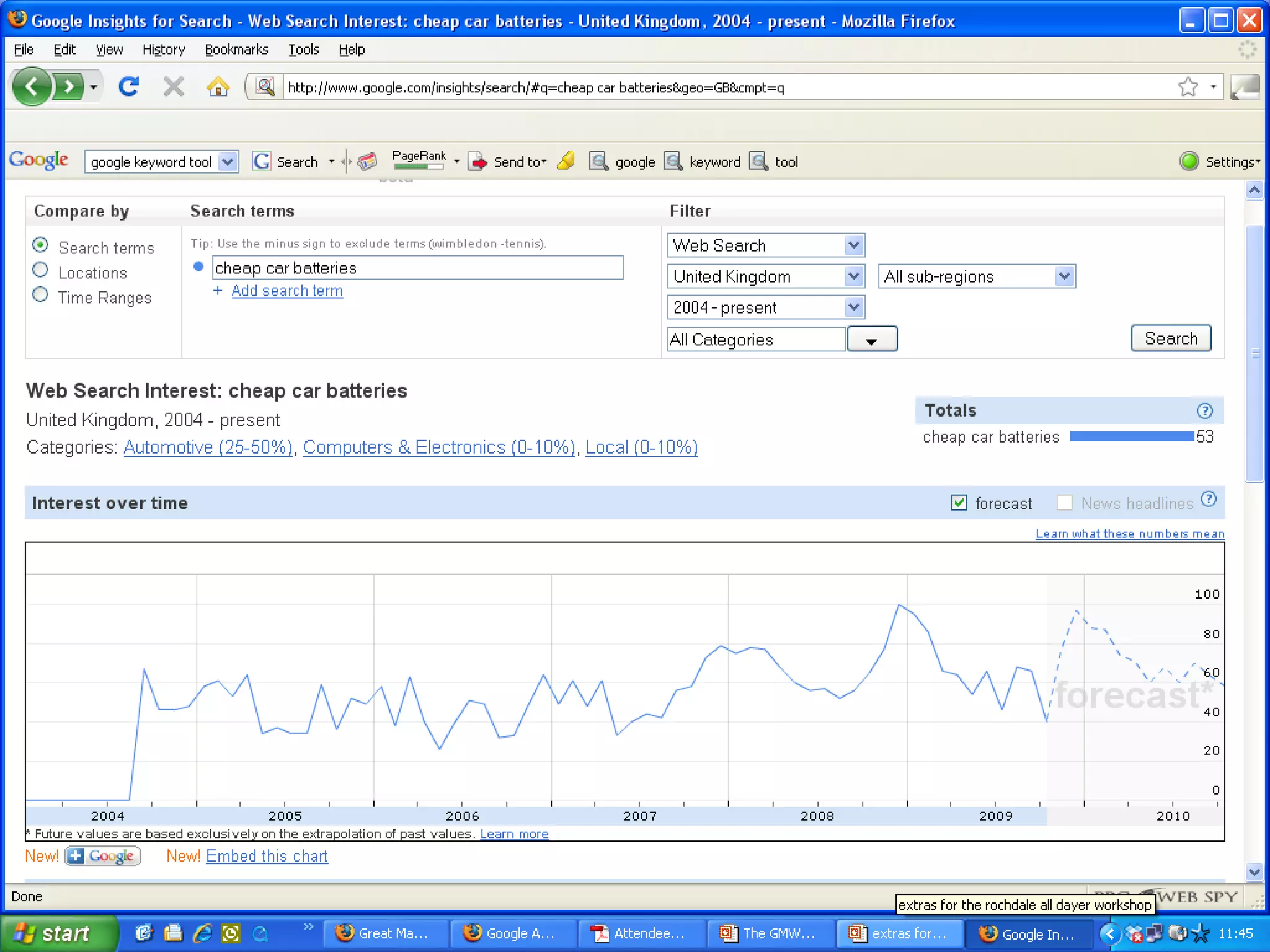Click the Send to icon in Google toolbar
The height and width of the screenshot is (952, 1270).
pos(477,162)
